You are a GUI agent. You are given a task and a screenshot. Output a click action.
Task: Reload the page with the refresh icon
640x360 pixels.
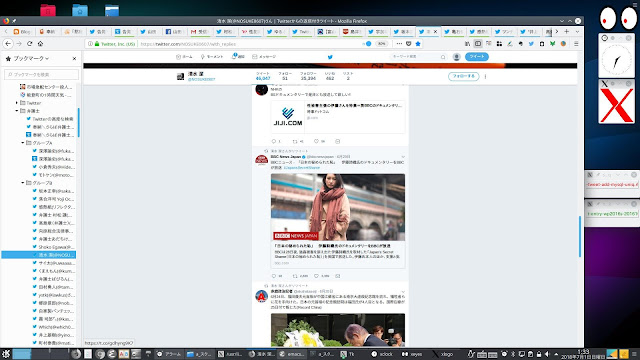[x=29, y=44]
